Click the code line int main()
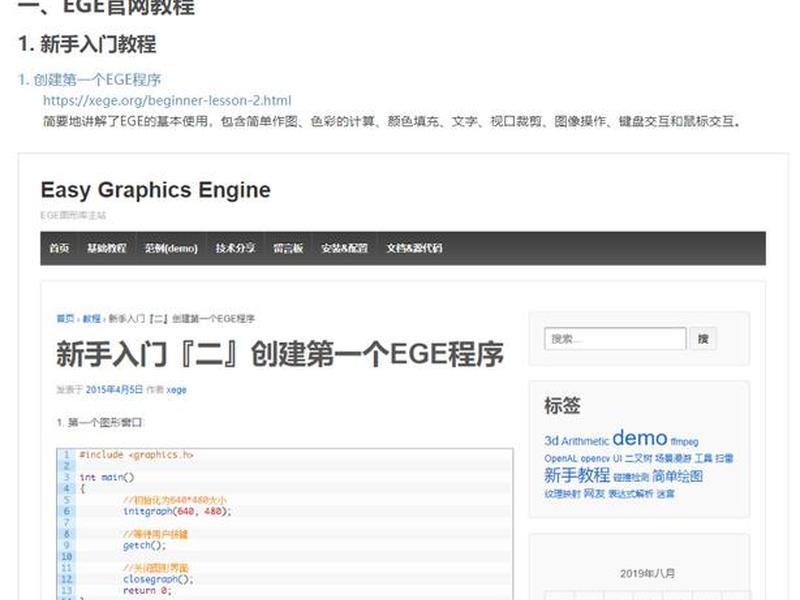800x600 pixels. pos(107,477)
